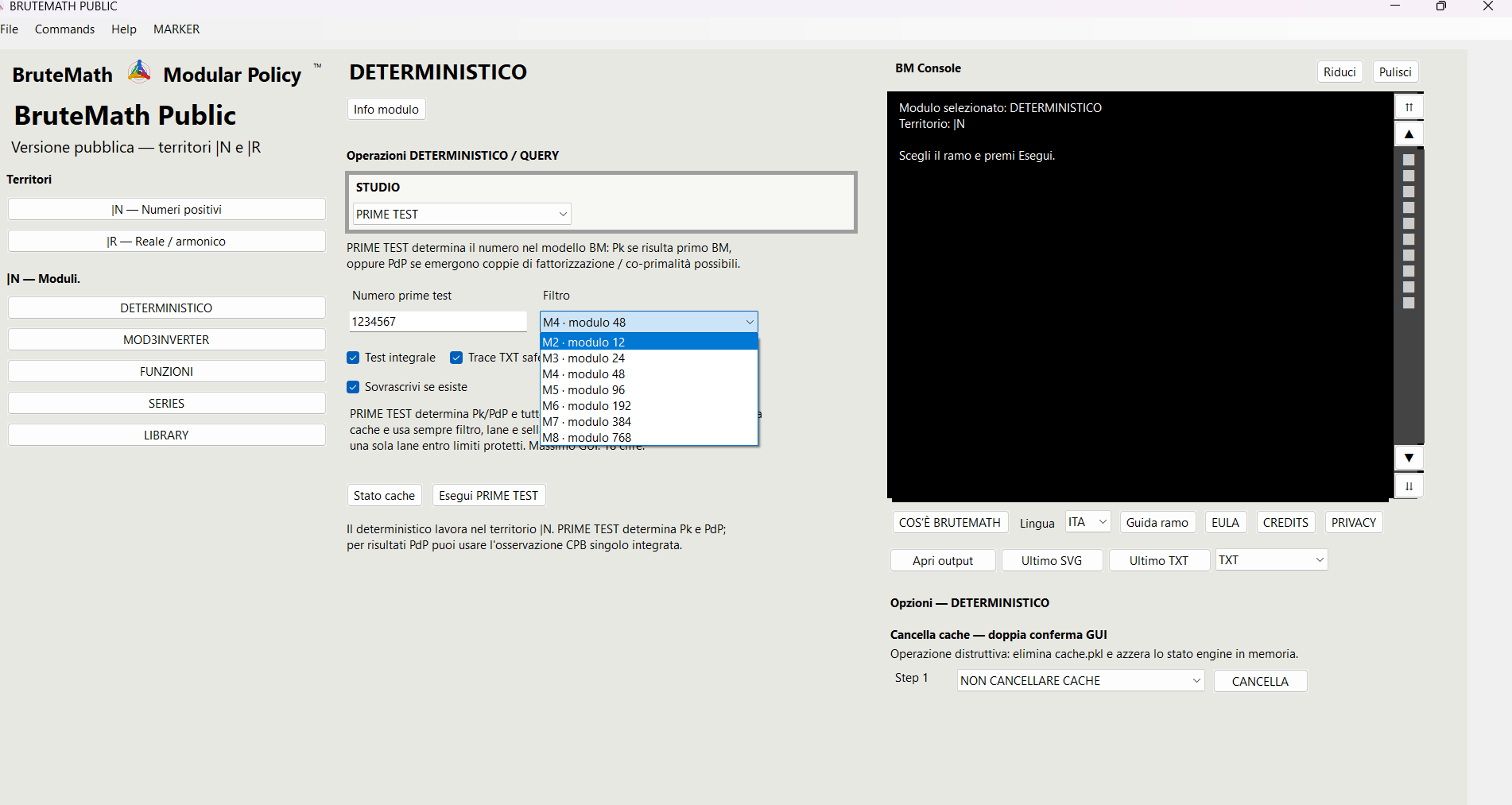Click Esegui PRIME TEST button
Viewport: 1512px width, 805px height.
(488, 495)
